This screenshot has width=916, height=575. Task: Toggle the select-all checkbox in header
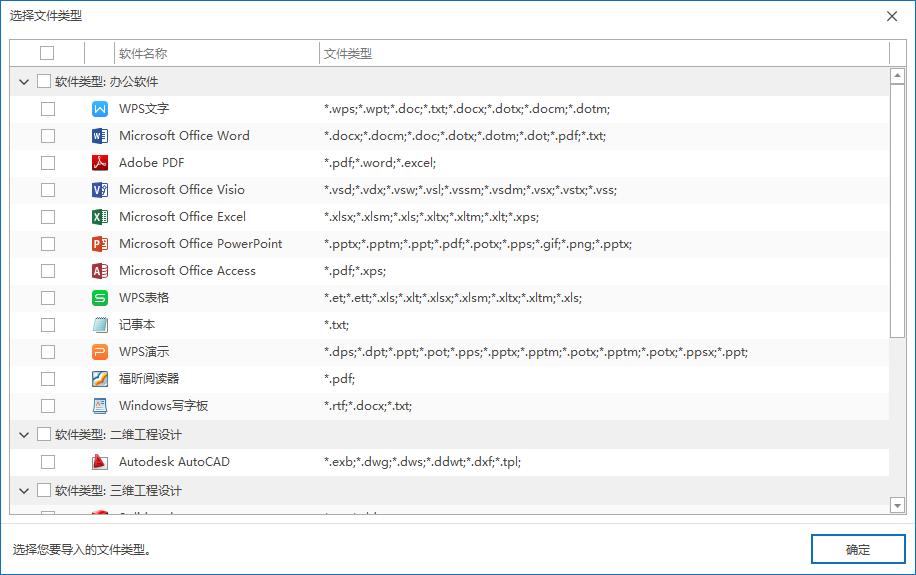47,53
